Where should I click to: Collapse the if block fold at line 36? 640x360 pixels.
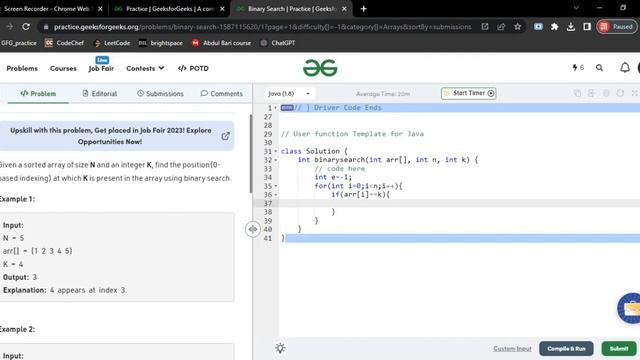276,195
